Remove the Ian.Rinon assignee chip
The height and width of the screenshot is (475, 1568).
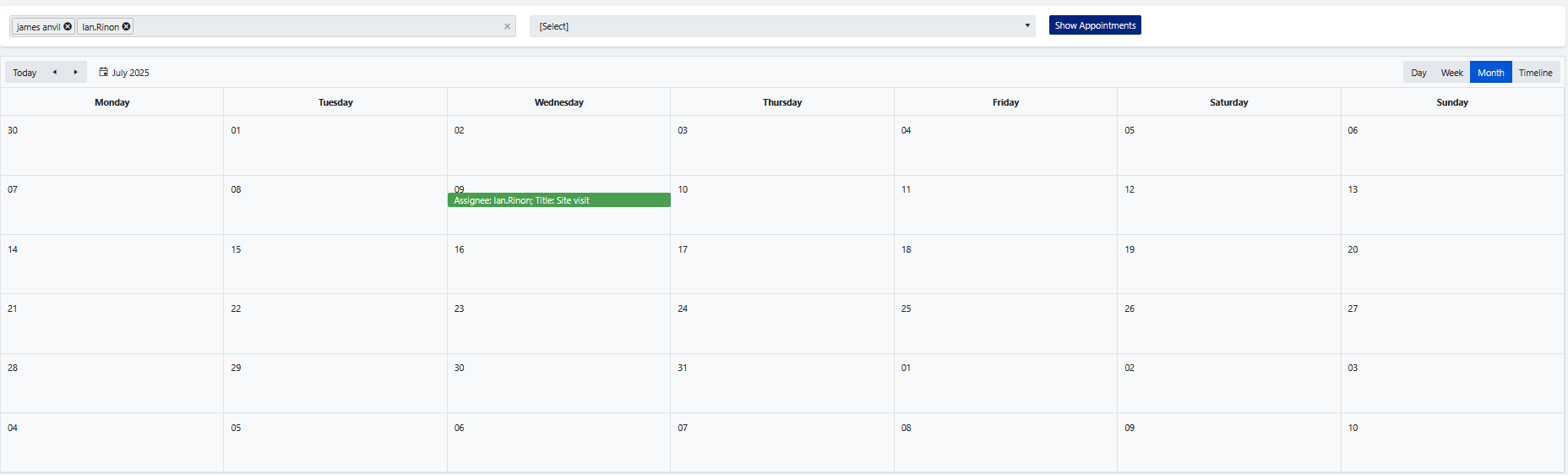126,26
